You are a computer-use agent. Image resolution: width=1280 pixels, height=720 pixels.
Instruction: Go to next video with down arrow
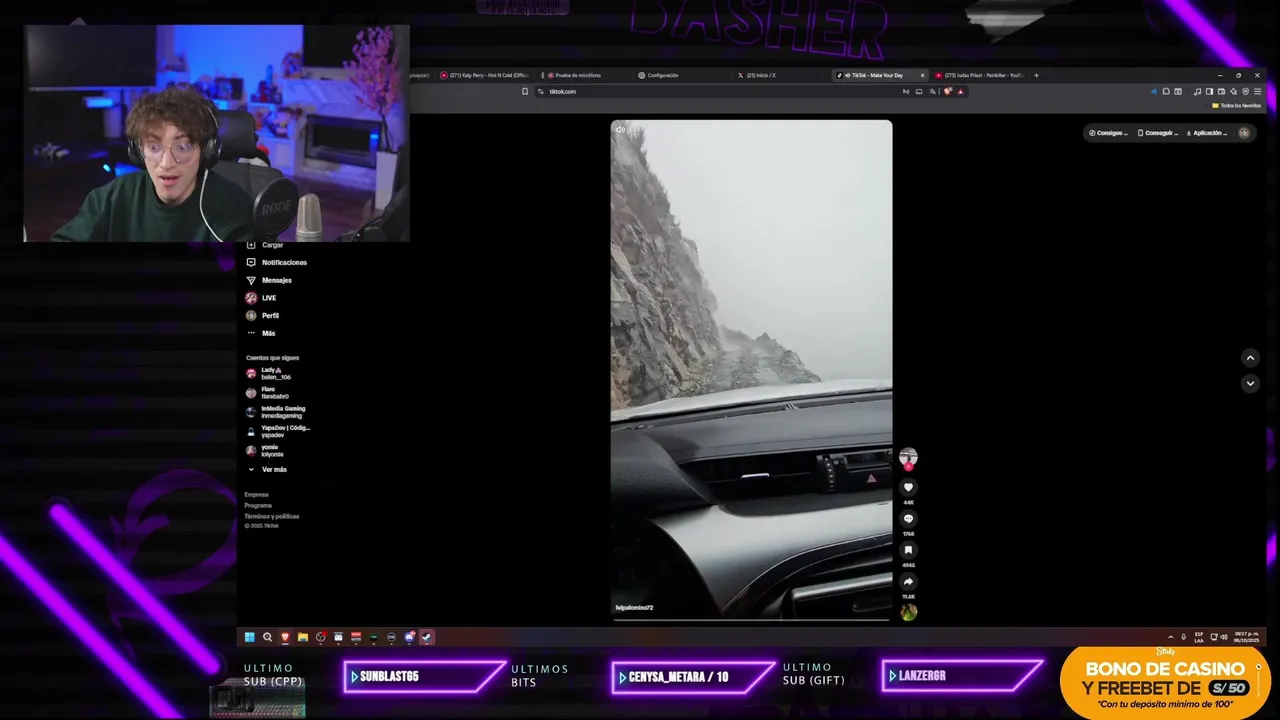pos(1250,383)
